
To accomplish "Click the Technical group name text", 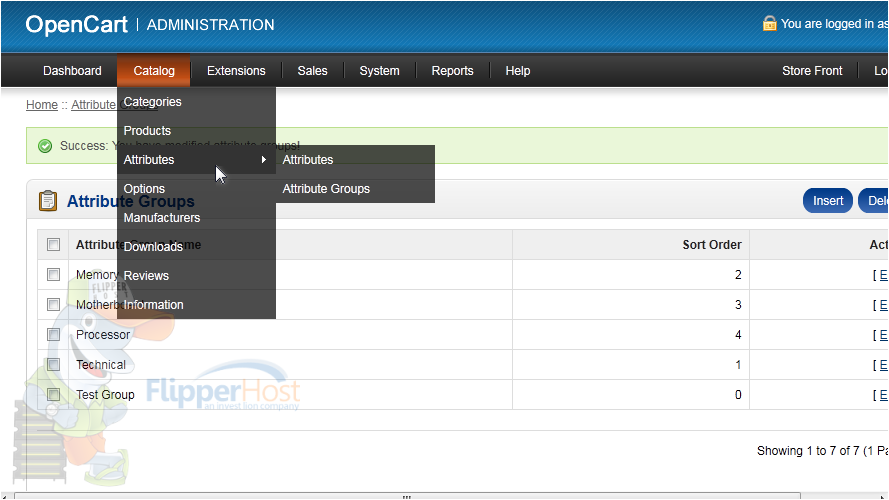I will point(101,365).
